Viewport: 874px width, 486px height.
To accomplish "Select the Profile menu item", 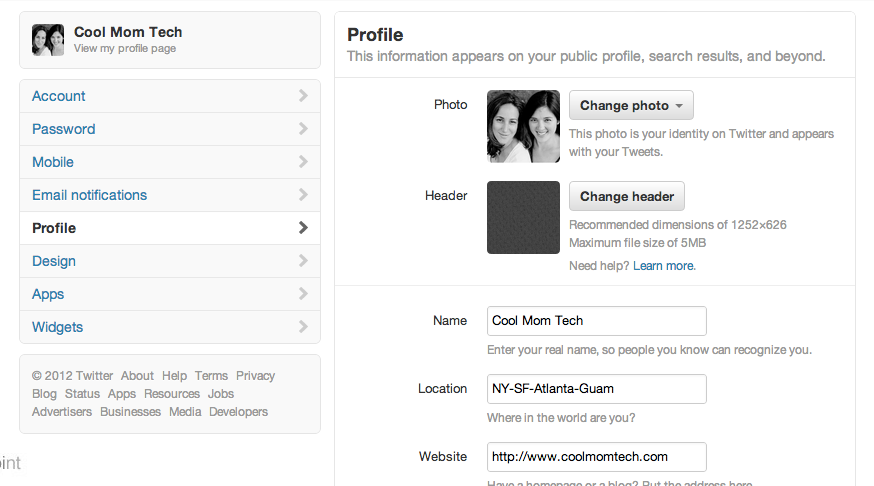I will [x=170, y=228].
